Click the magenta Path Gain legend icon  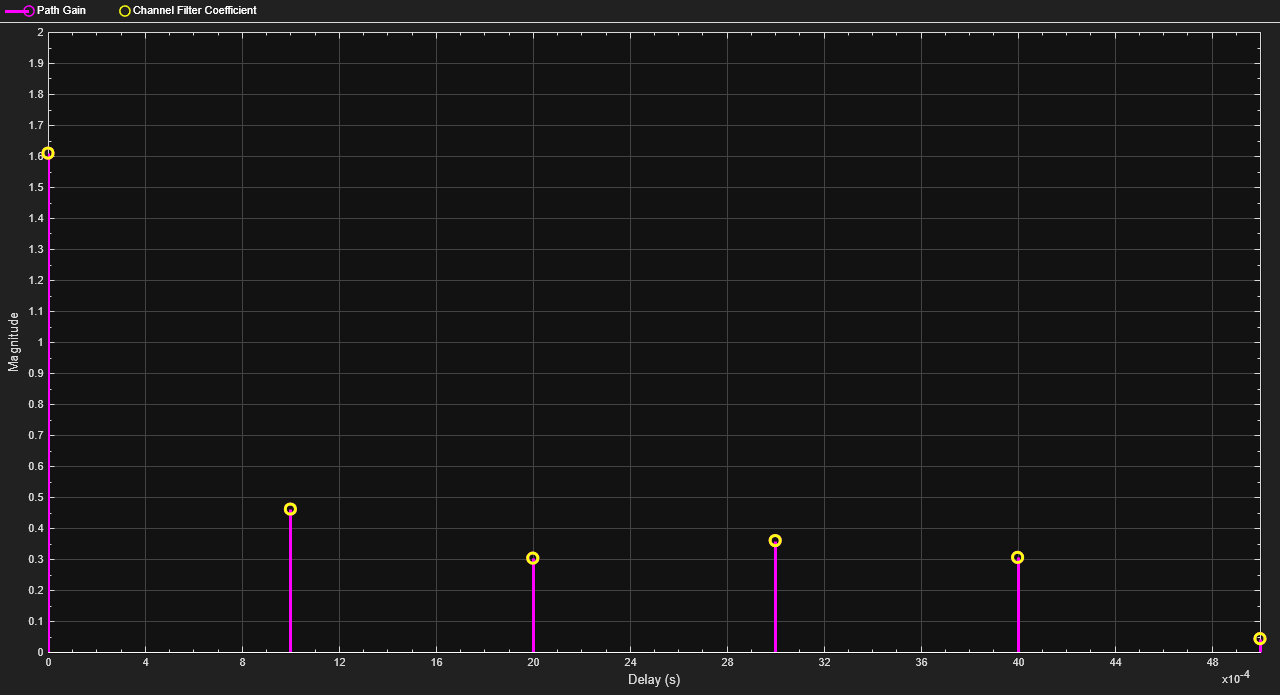[20, 11]
